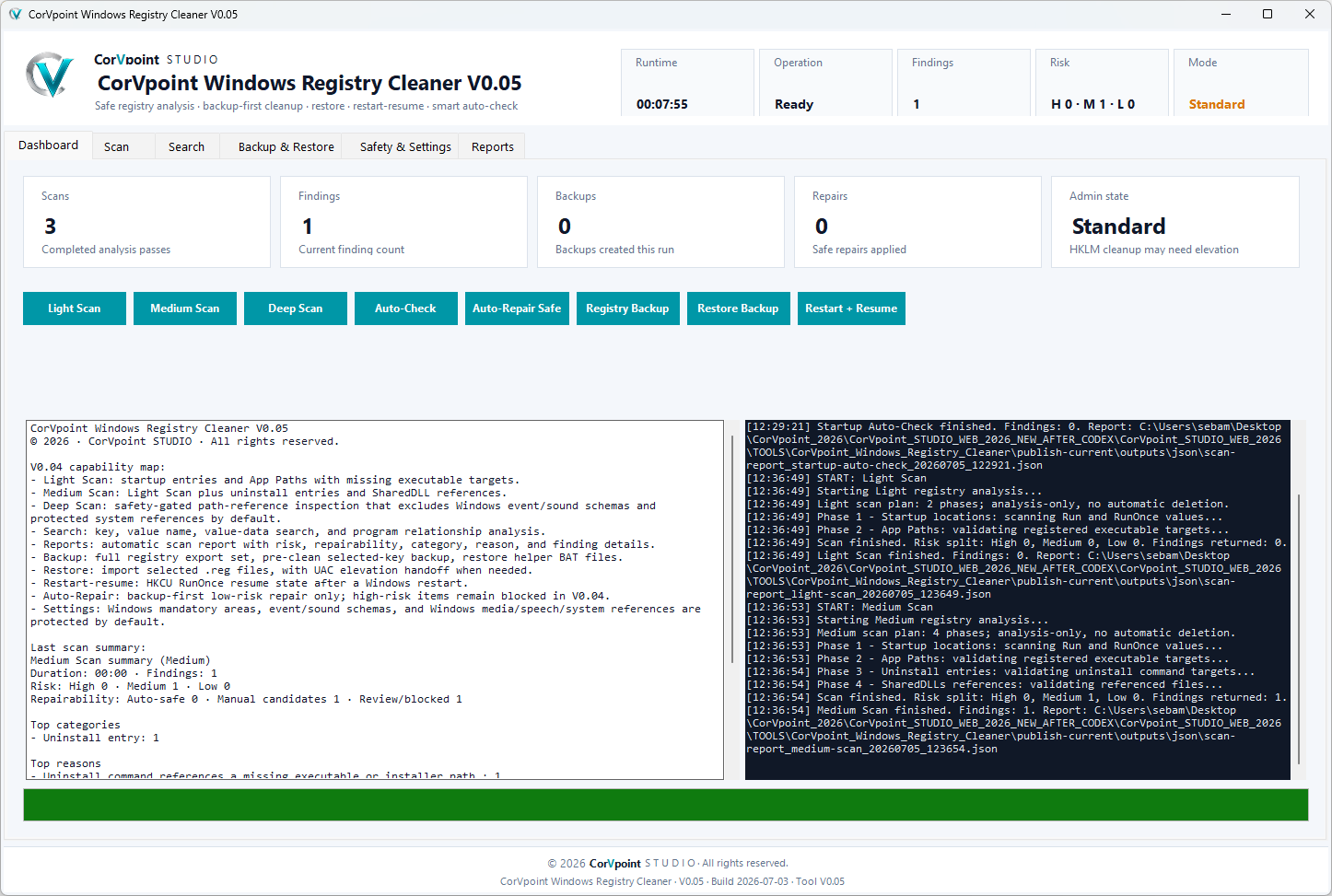Click the Risk value H 0 · M 1 · L 0
Image resolution: width=1332 pixels, height=896 pixels.
pos(1093,104)
